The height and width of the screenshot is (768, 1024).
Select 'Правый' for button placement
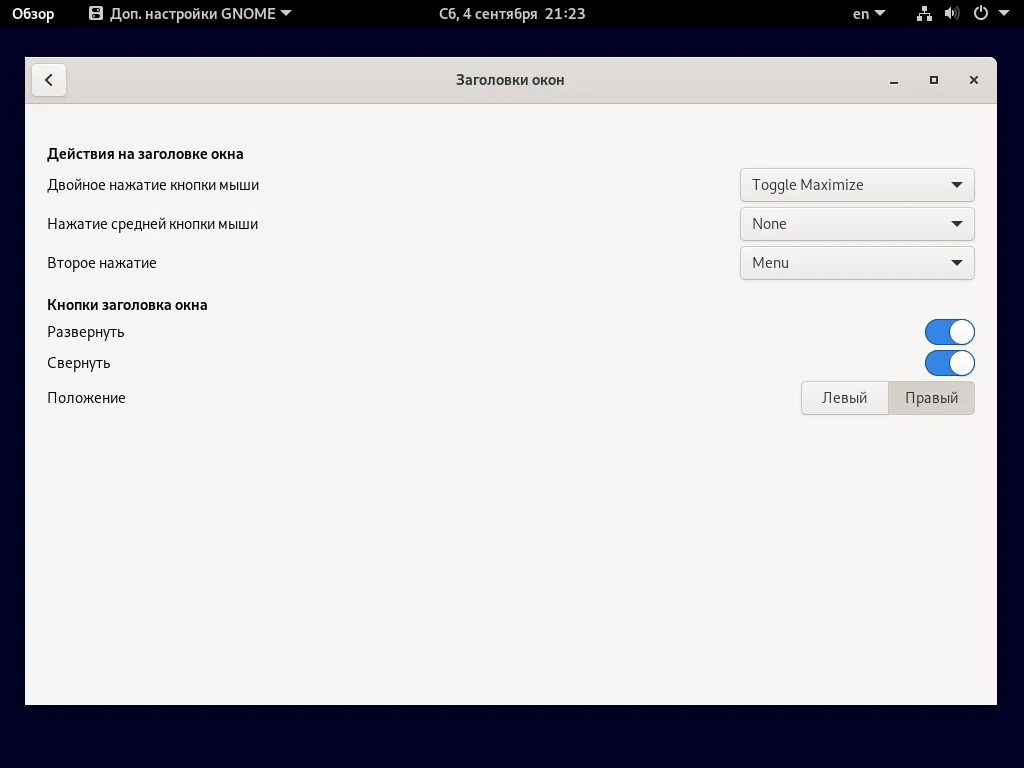(x=931, y=397)
